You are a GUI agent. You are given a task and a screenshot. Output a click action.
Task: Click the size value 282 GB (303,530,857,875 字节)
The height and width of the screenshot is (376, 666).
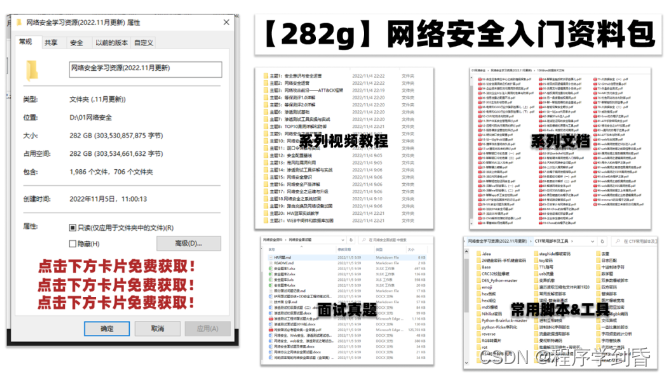click(x=116, y=136)
